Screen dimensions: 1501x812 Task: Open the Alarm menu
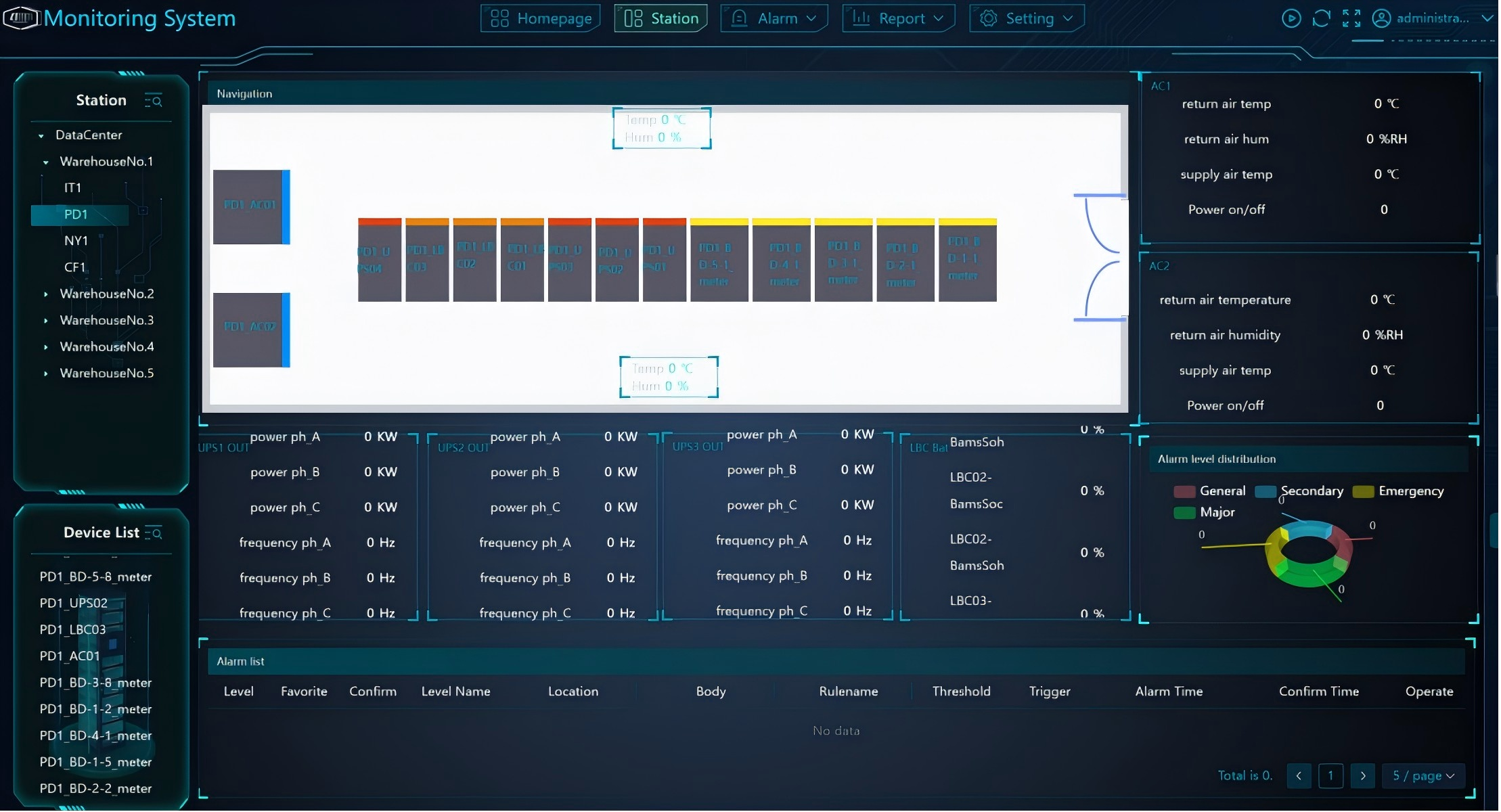point(775,19)
